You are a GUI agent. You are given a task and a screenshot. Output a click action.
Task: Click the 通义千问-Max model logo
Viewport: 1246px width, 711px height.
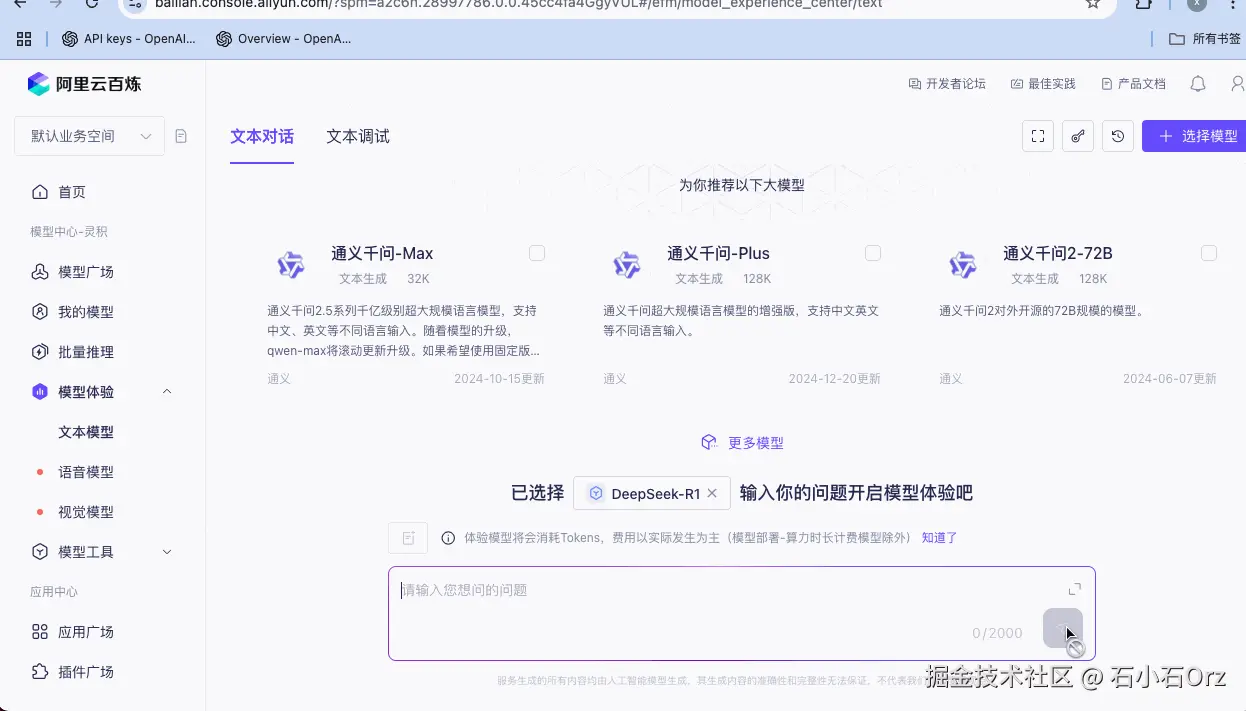(x=291, y=265)
